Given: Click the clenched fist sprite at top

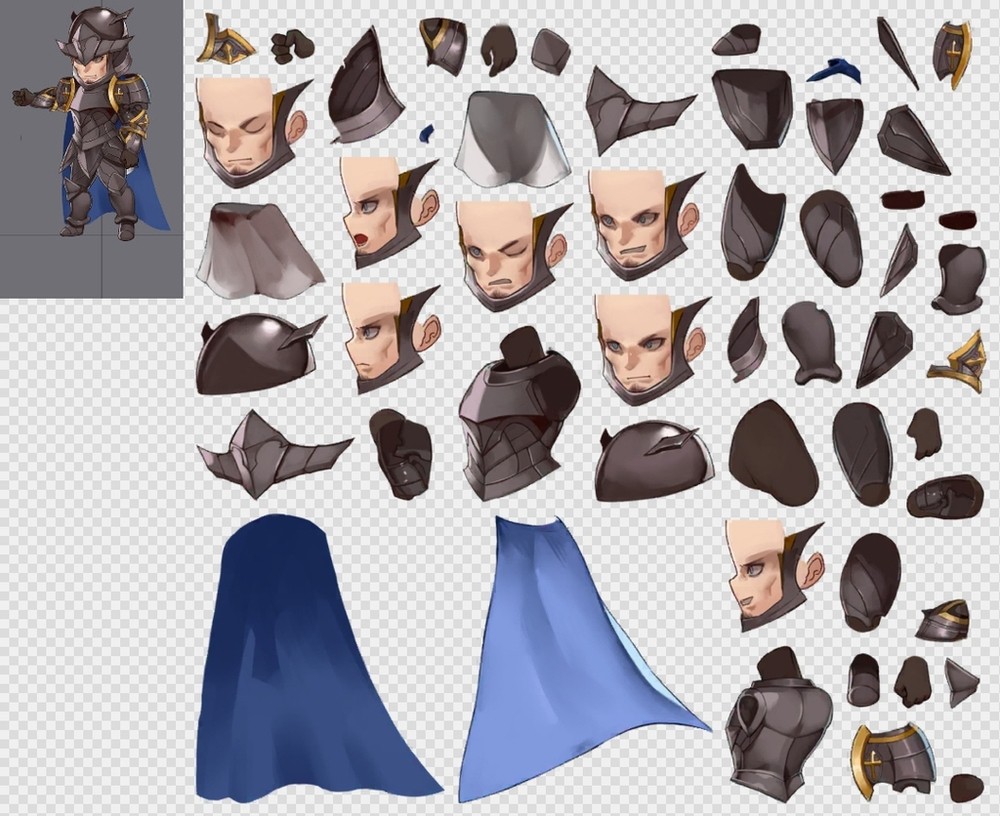Looking at the screenshot, I should pyautogui.click(x=291, y=44).
